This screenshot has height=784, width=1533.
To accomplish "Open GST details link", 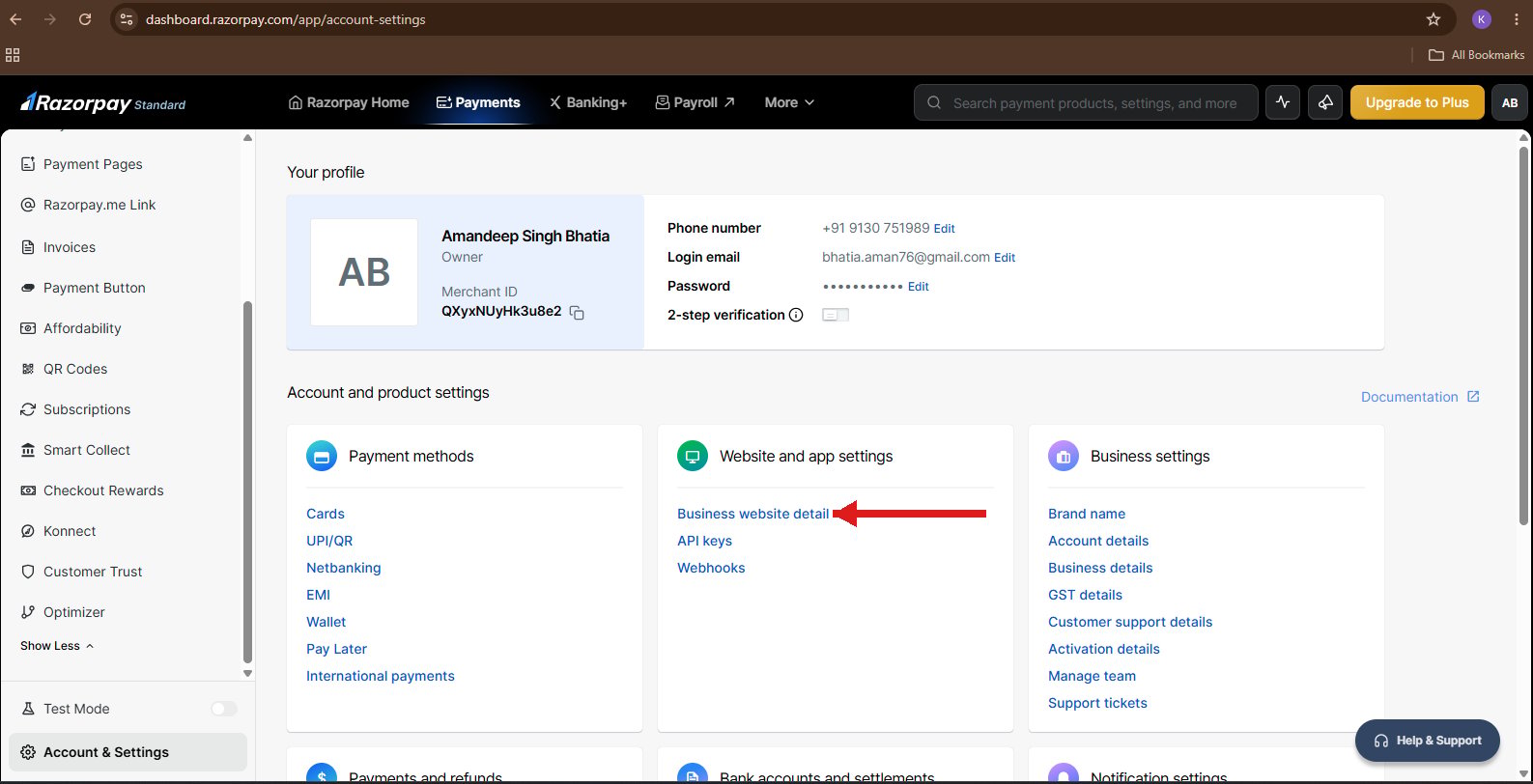I will point(1085,595).
